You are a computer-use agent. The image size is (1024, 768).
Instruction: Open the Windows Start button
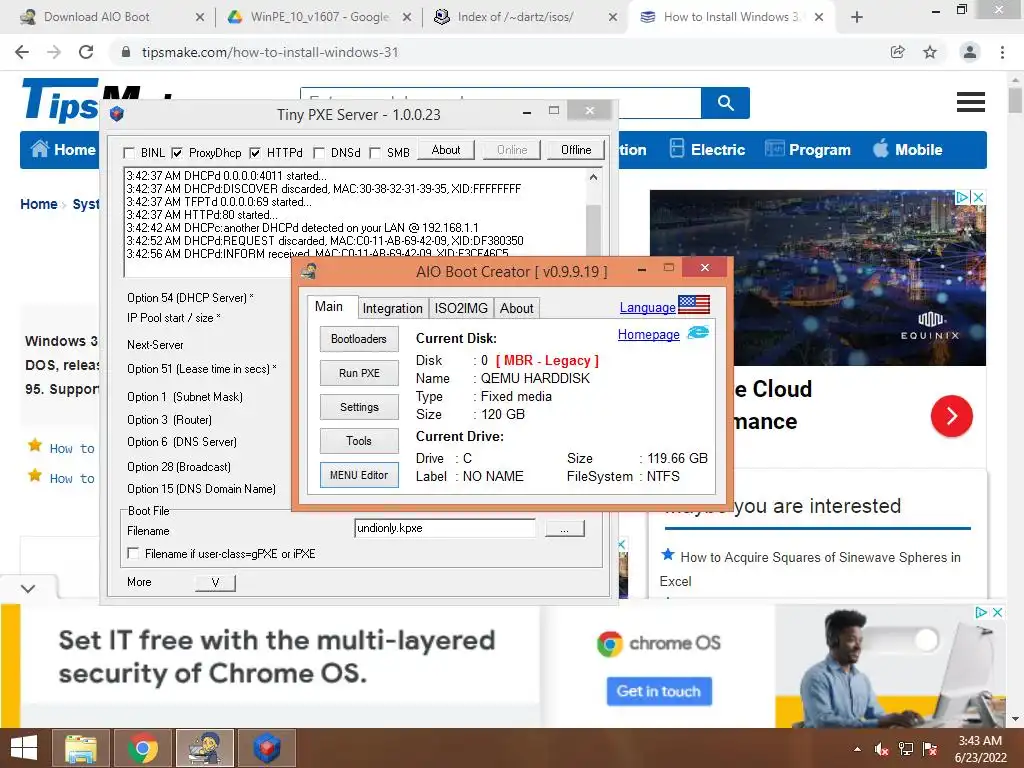point(23,748)
